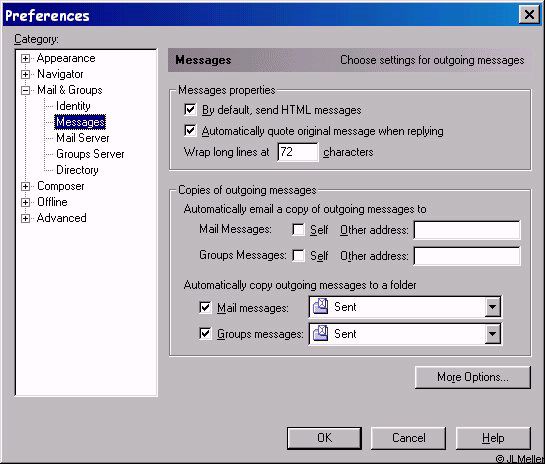Click the Sent folder icon for Groups messages
This screenshot has height=464, width=545.
point(320,334)
